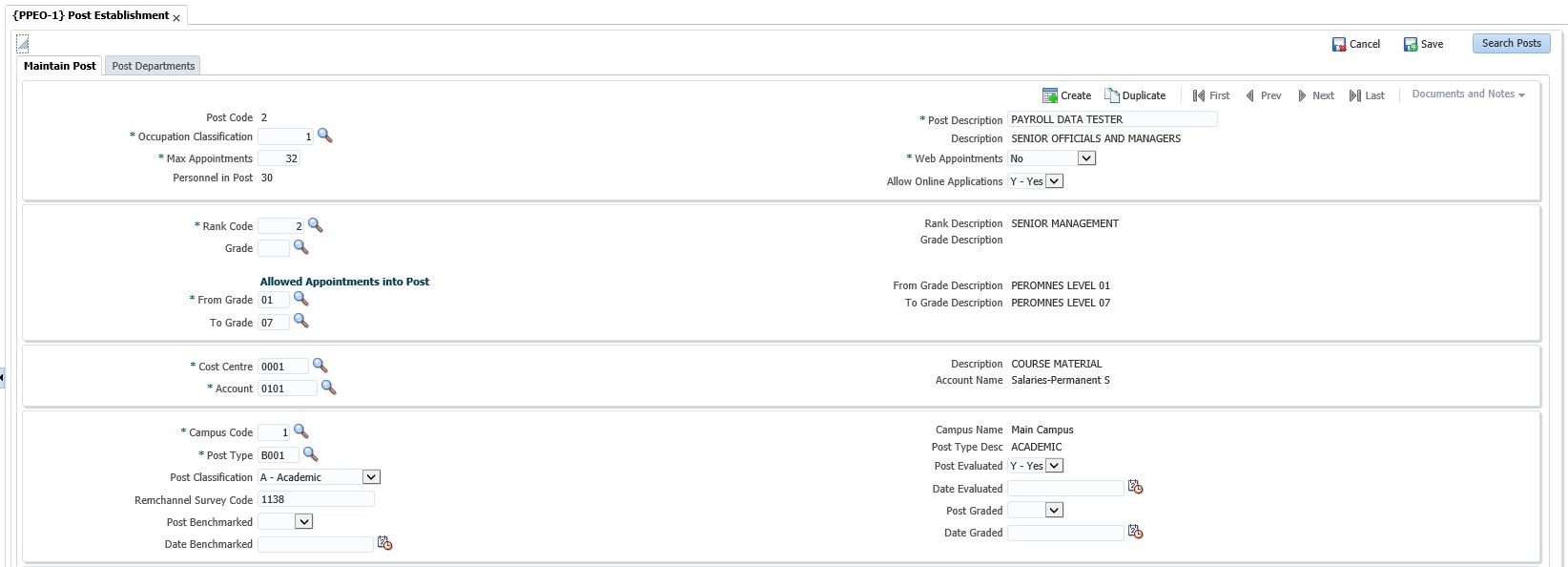The height and width of the screenshot is (567, 1568).
Task: Click the Date Graded calendar icon
Action: point(1135,532)
